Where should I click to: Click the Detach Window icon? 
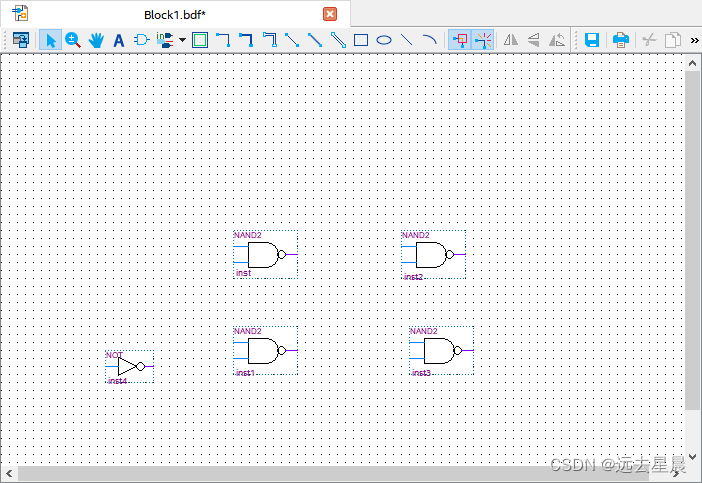[x=21, y=40]
